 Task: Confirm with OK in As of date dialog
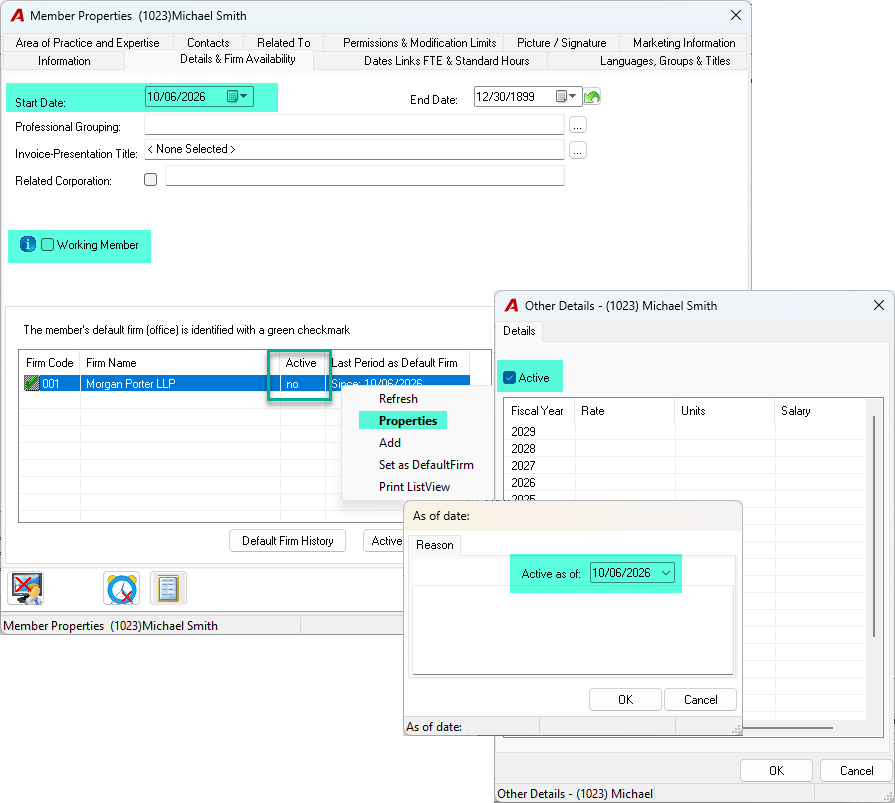[626, 700]
